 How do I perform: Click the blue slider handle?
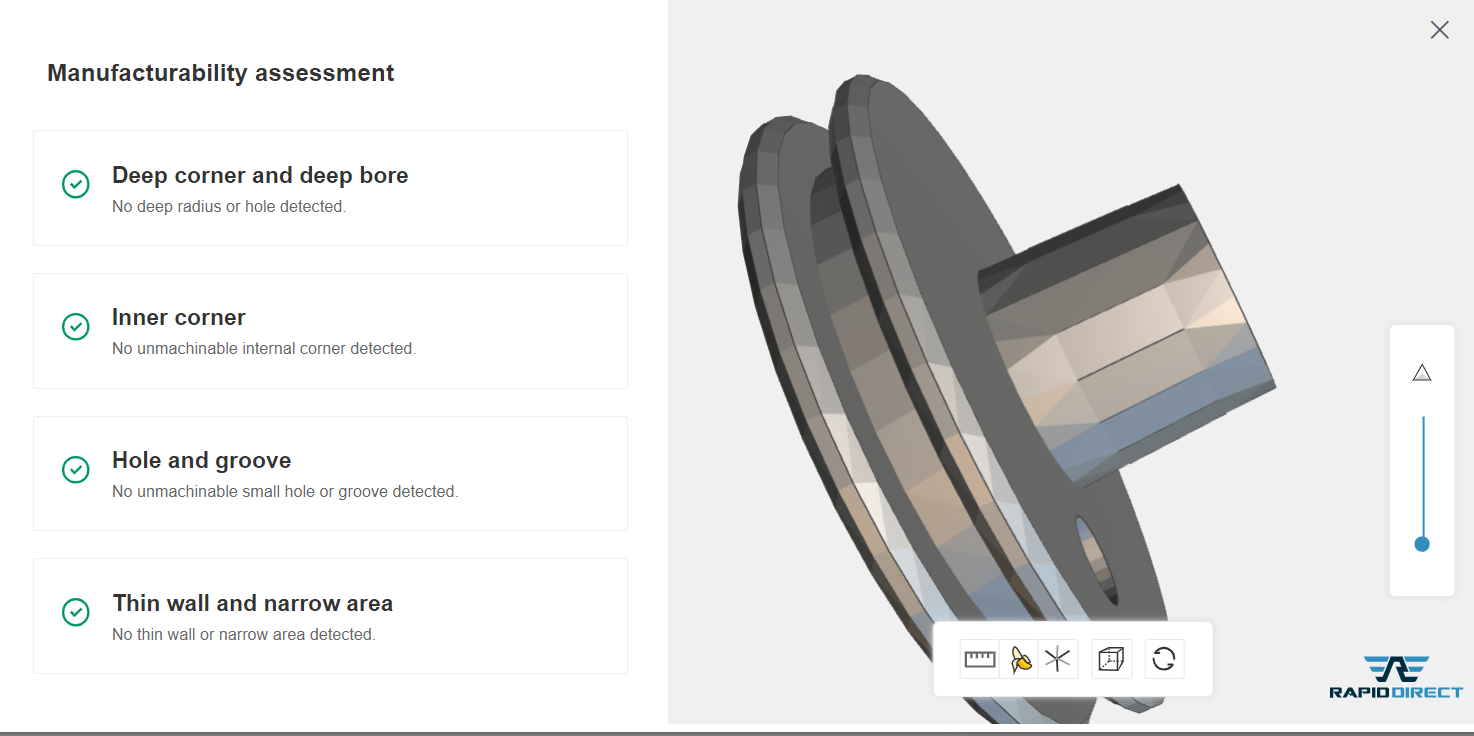pyautogui.click(x=1422, y=544)
